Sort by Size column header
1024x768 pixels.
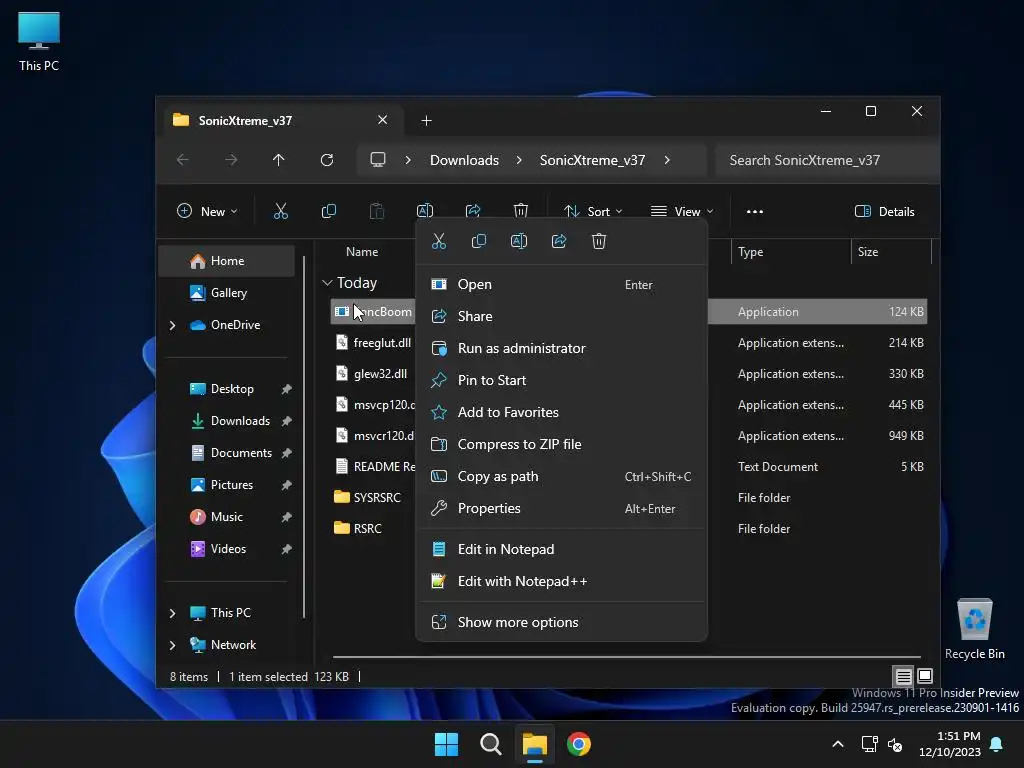coord(890,252)
